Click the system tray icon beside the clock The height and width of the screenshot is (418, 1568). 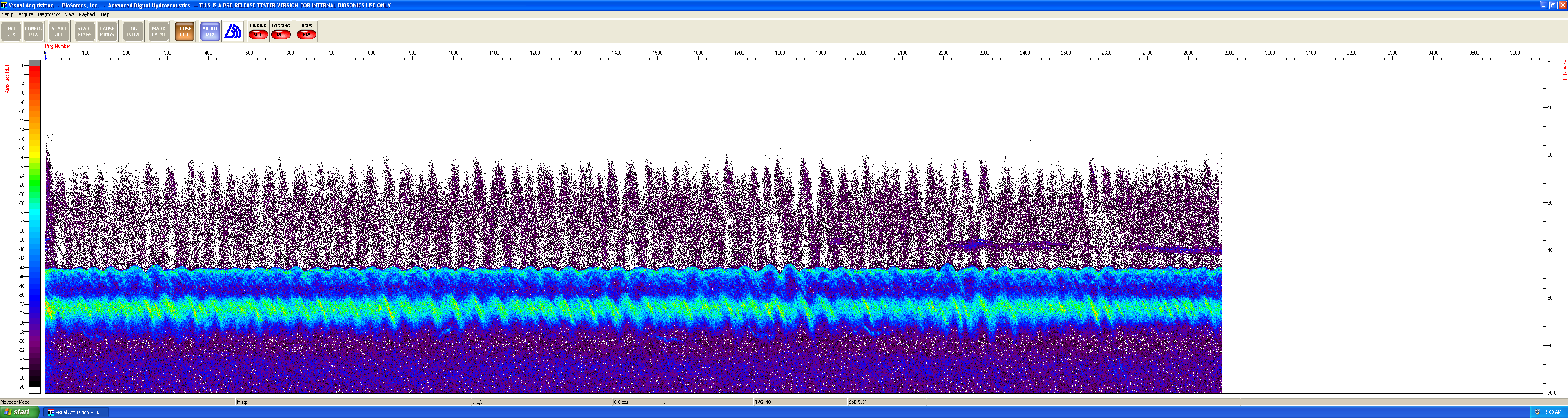[1537, 412]
